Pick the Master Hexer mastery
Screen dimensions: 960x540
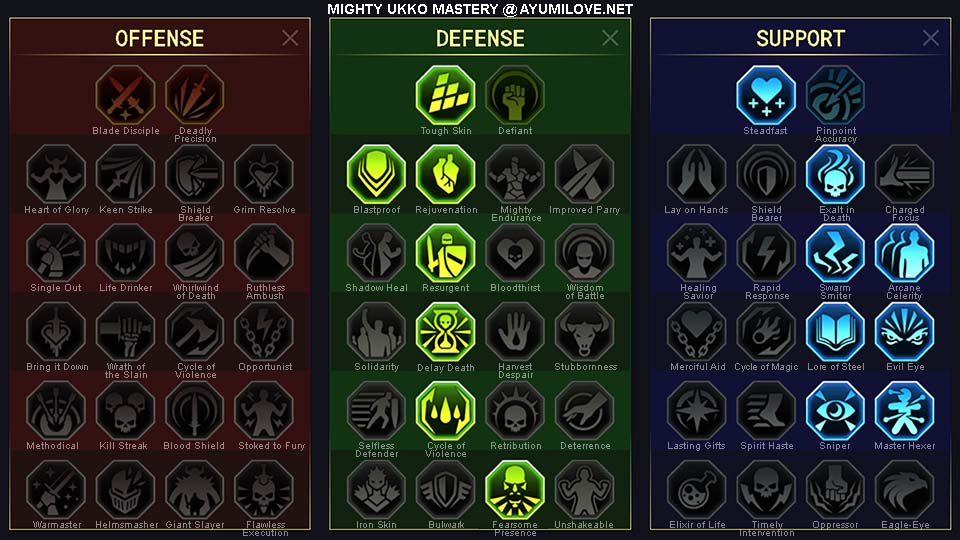pos(904,411)
